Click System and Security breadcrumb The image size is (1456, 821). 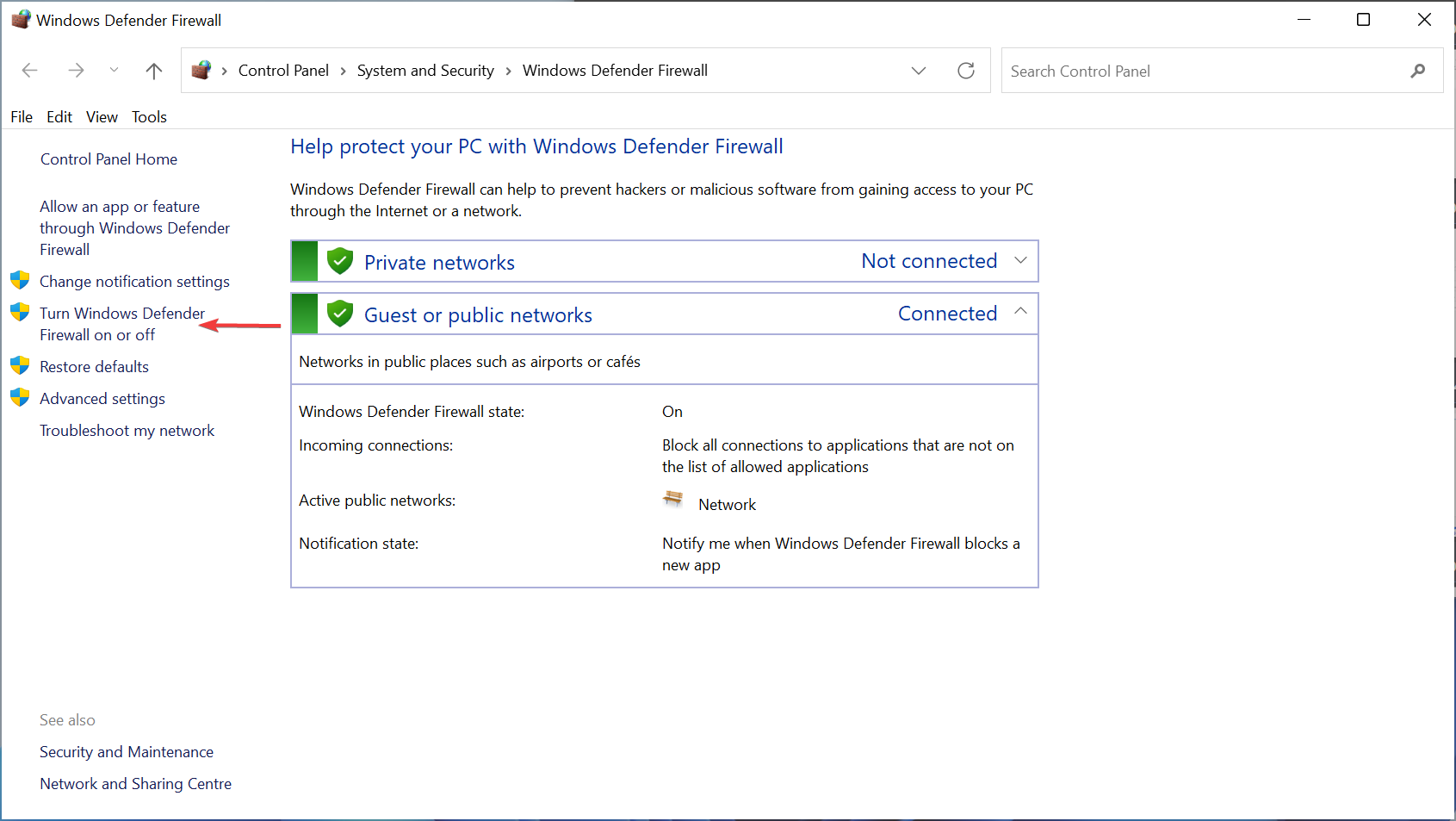(x=425, y=71)
